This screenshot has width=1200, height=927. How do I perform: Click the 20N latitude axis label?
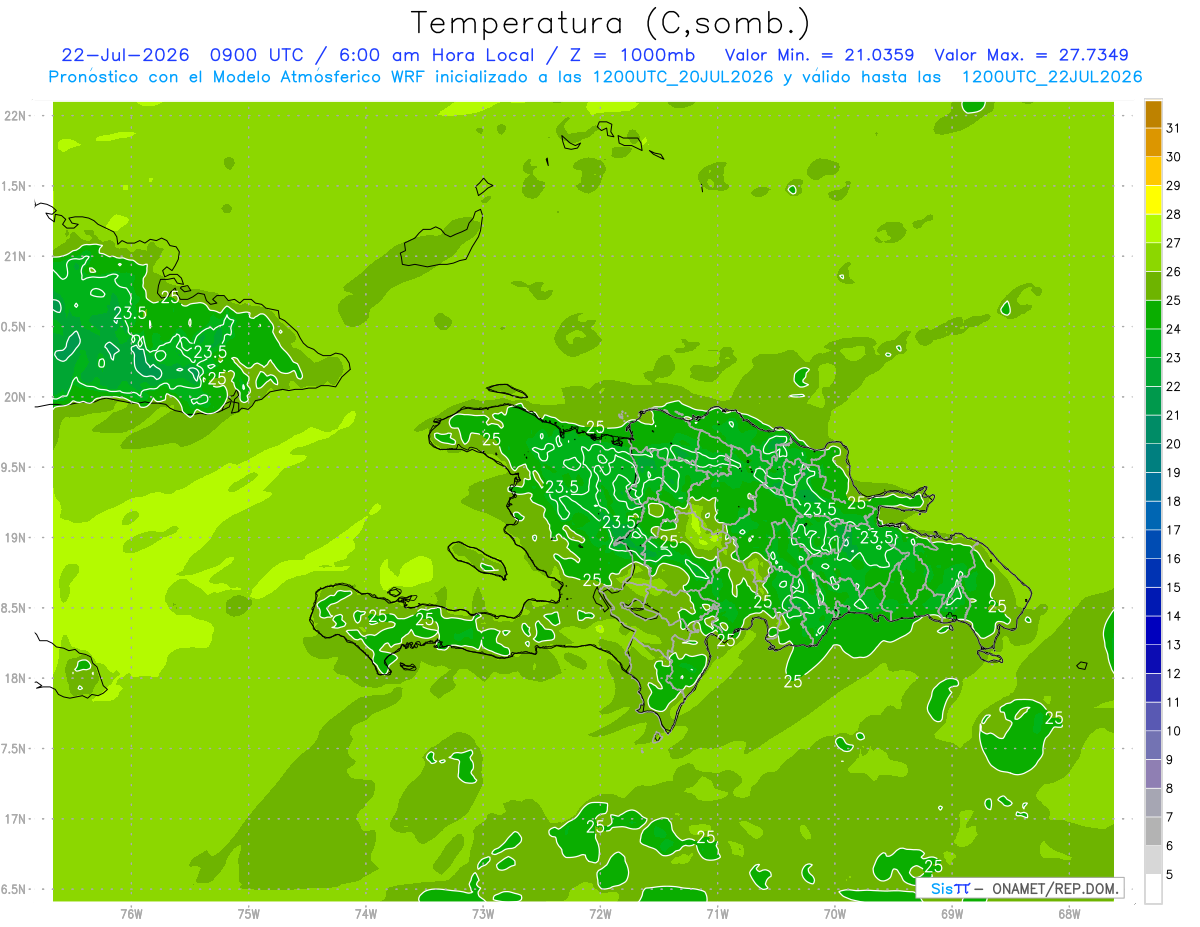pyautogui.click(x=15, y=397)
